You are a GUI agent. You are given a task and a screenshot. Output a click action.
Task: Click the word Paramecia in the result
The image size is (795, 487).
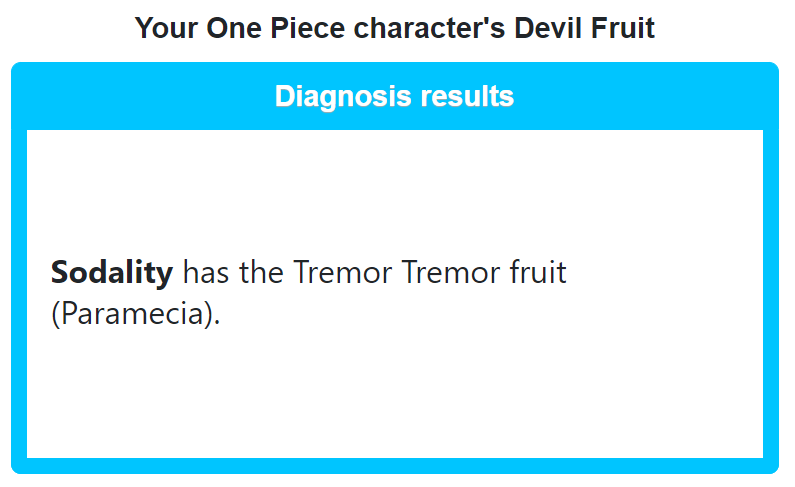tap(133, 314)
